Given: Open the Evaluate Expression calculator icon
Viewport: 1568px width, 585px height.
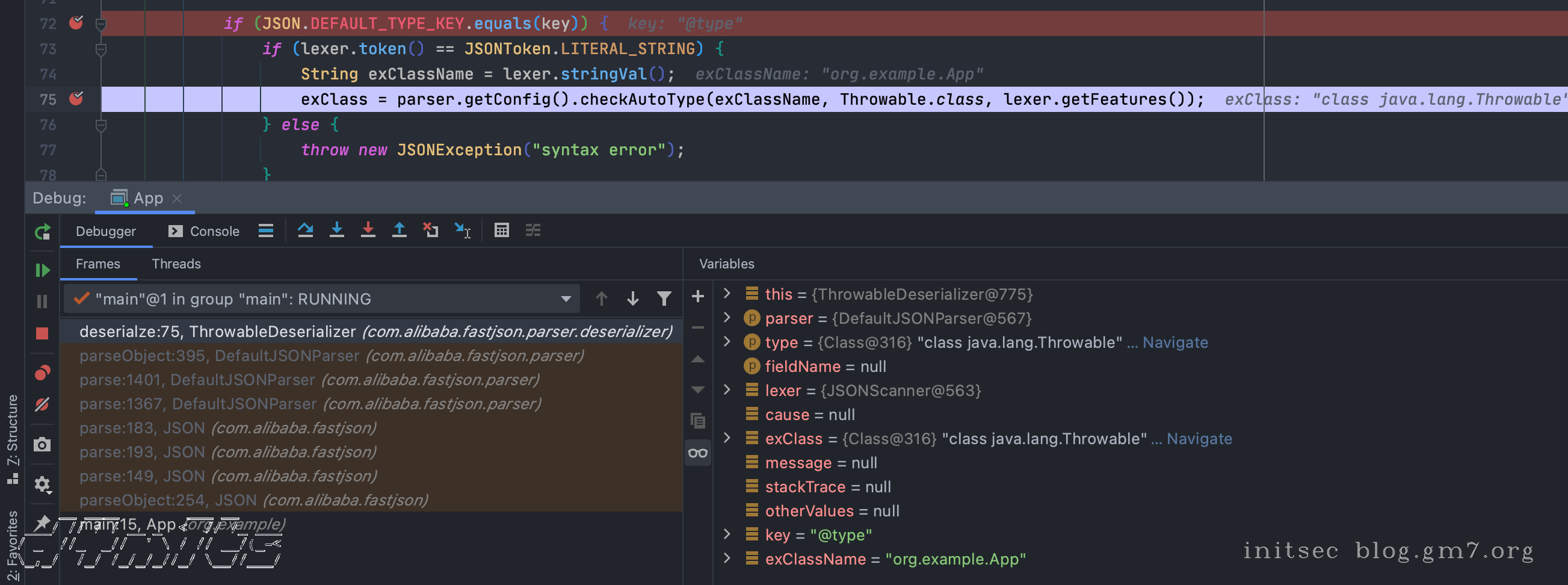Looking at the screenshot, I should click(x=502, y=231).
